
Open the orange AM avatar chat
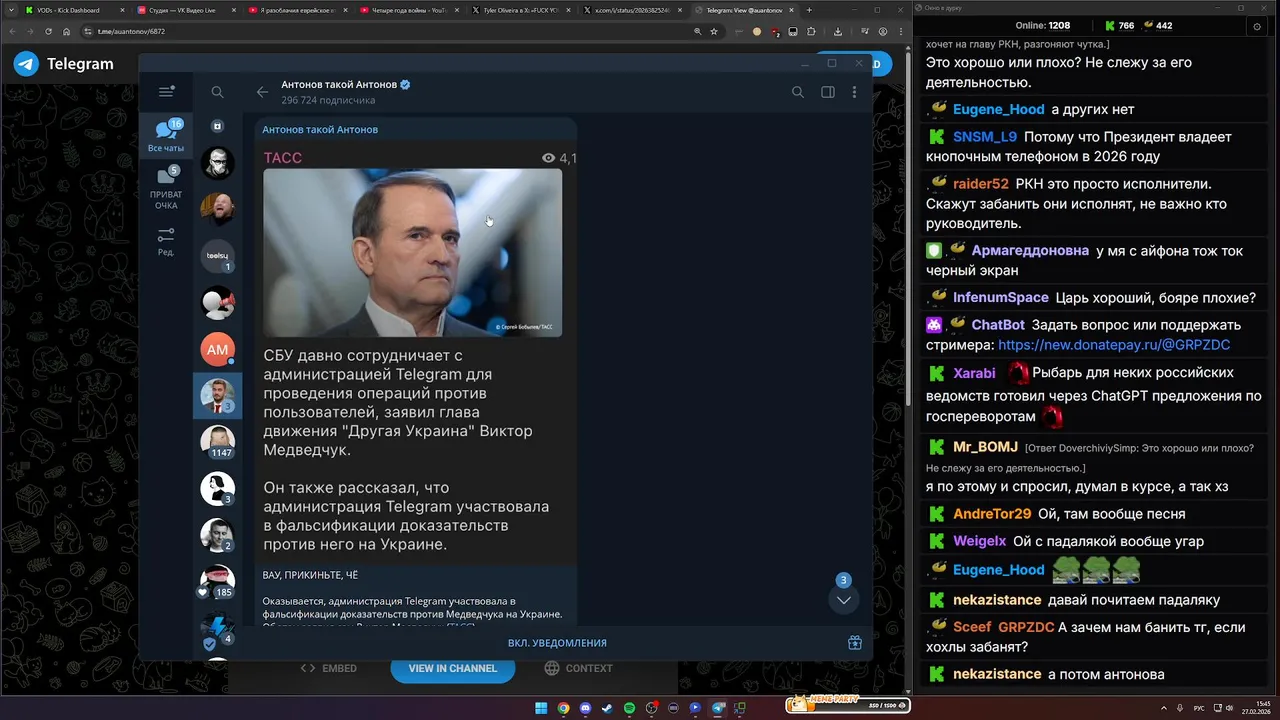217,349
